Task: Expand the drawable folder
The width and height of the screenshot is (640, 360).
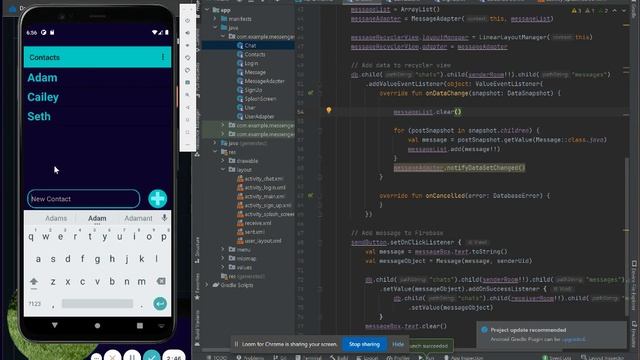Action: 223,161
